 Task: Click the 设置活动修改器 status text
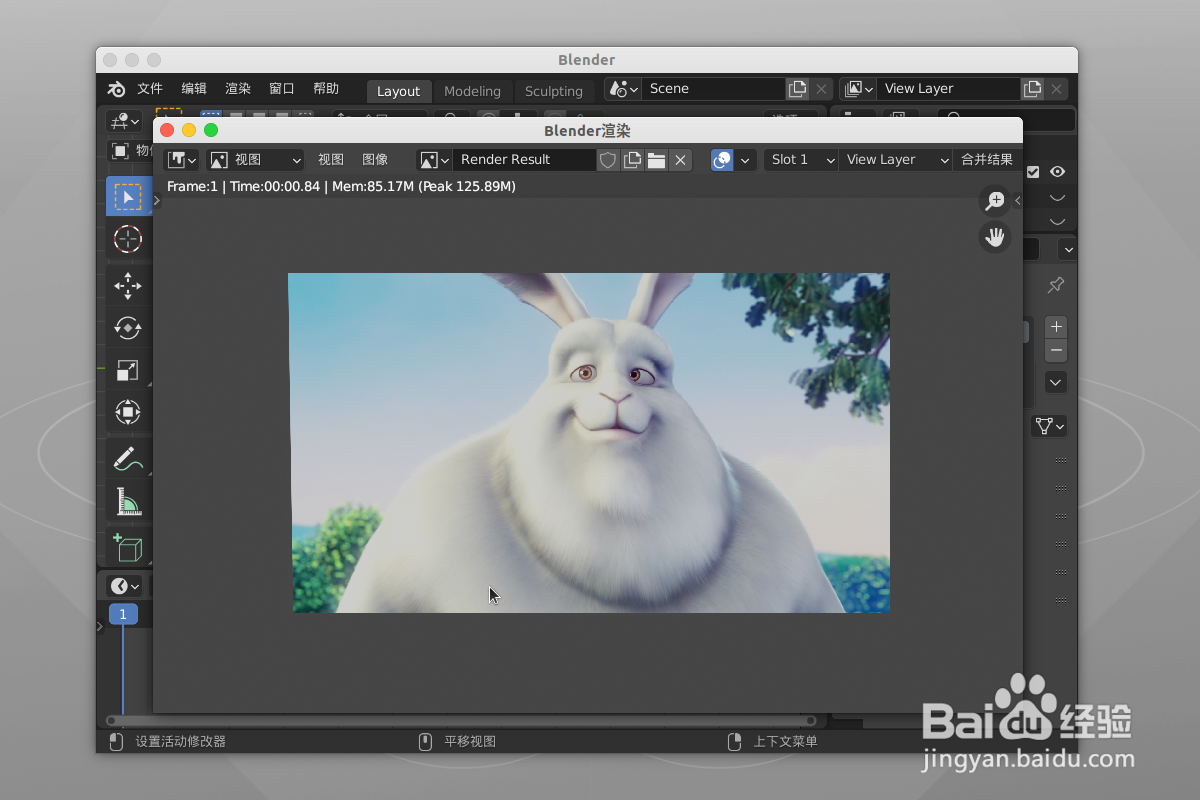point(181,741)
